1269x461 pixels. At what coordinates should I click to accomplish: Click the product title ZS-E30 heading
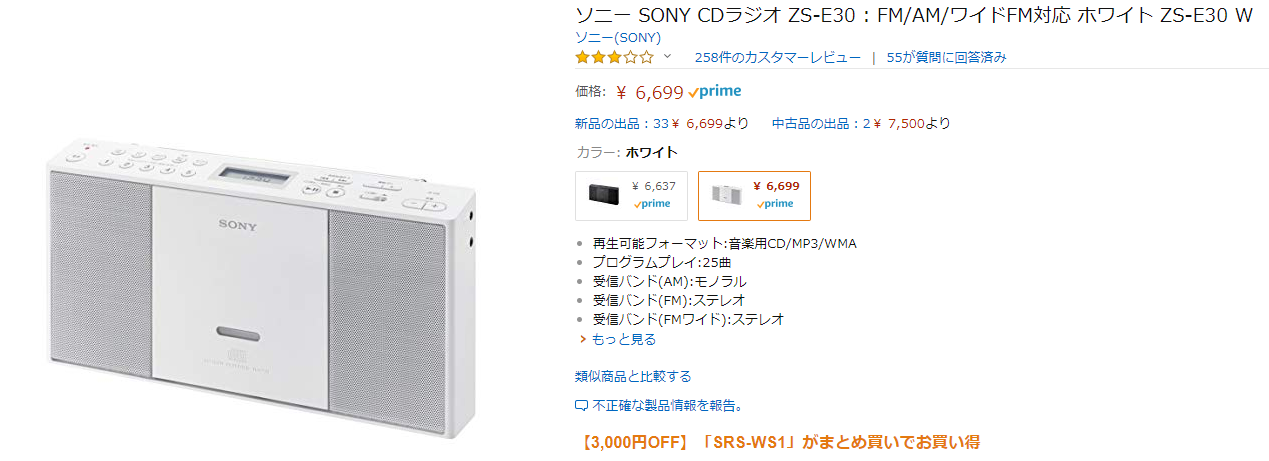[913, 15]
